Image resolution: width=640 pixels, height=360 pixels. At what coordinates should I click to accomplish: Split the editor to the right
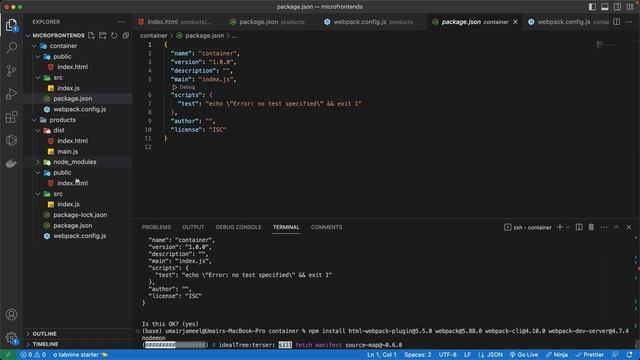[616, 22]
